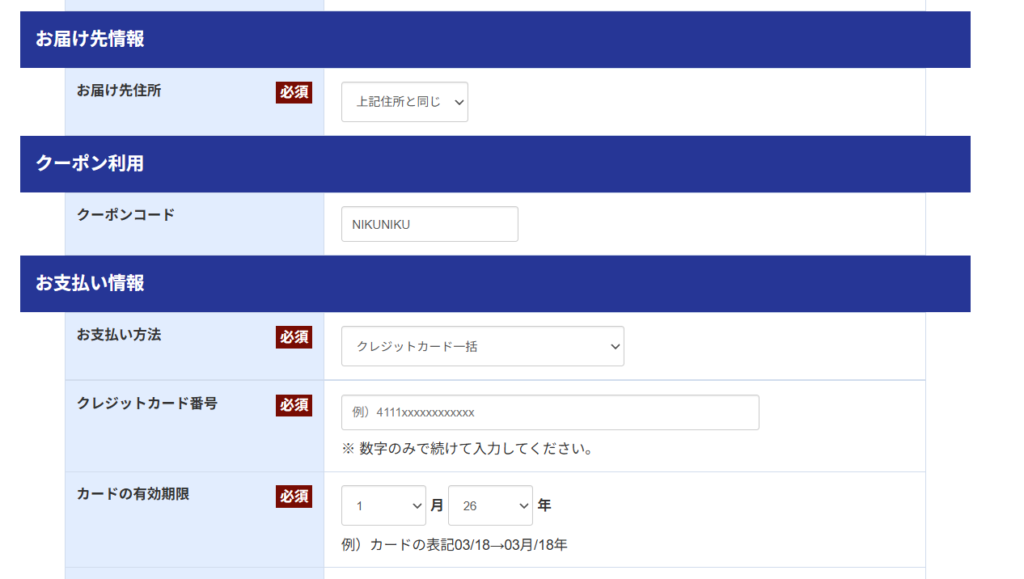
Task: Click the クーポンコード field label
Action: [125, 214]
